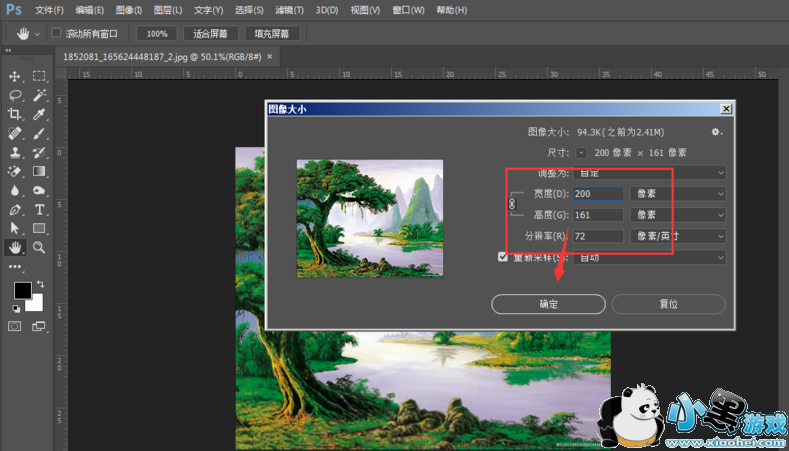Image resolution: width=789 pixels, height=451 pixels.
Task: Open the height unit 像素 dropdown
Action: [x=678, y=215]
